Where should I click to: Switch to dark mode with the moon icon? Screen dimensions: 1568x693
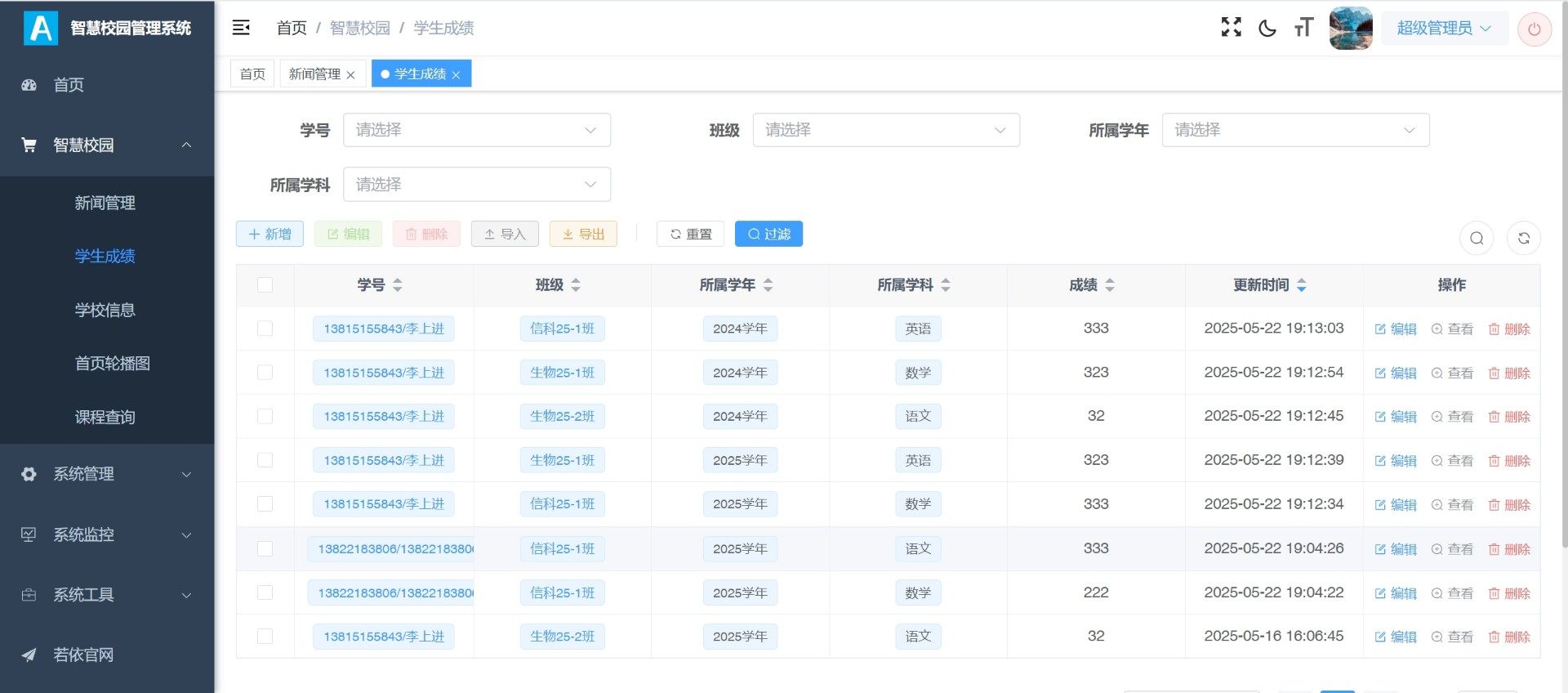click(1267, 28)
